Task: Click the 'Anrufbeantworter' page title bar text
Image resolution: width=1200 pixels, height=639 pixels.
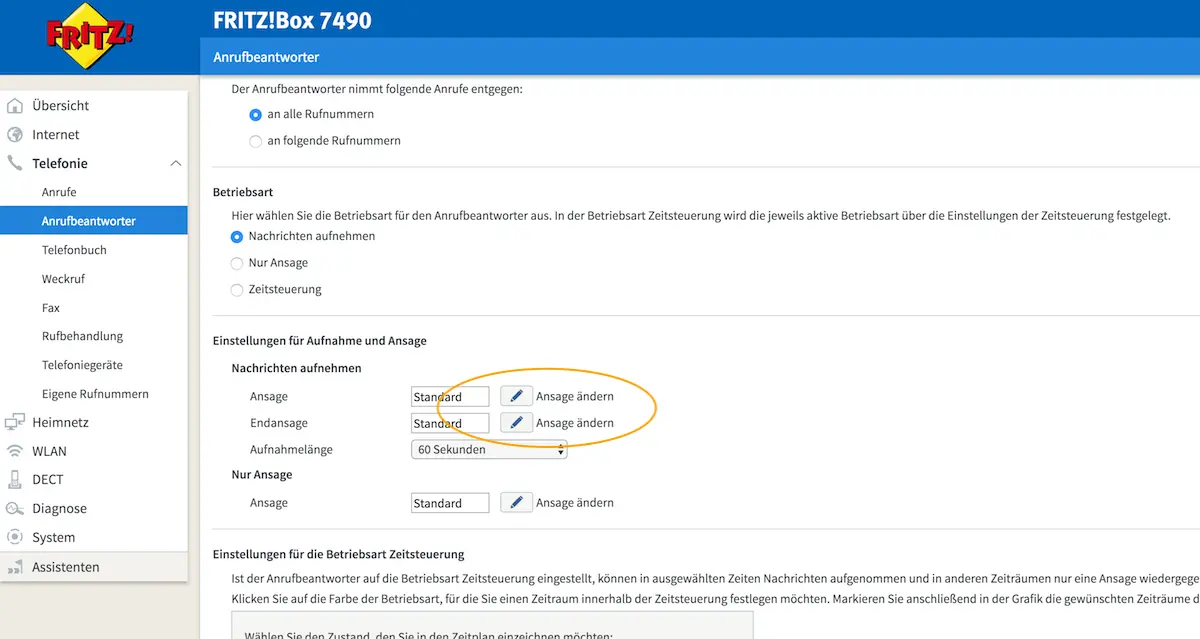Action: (x=266, y=58)
